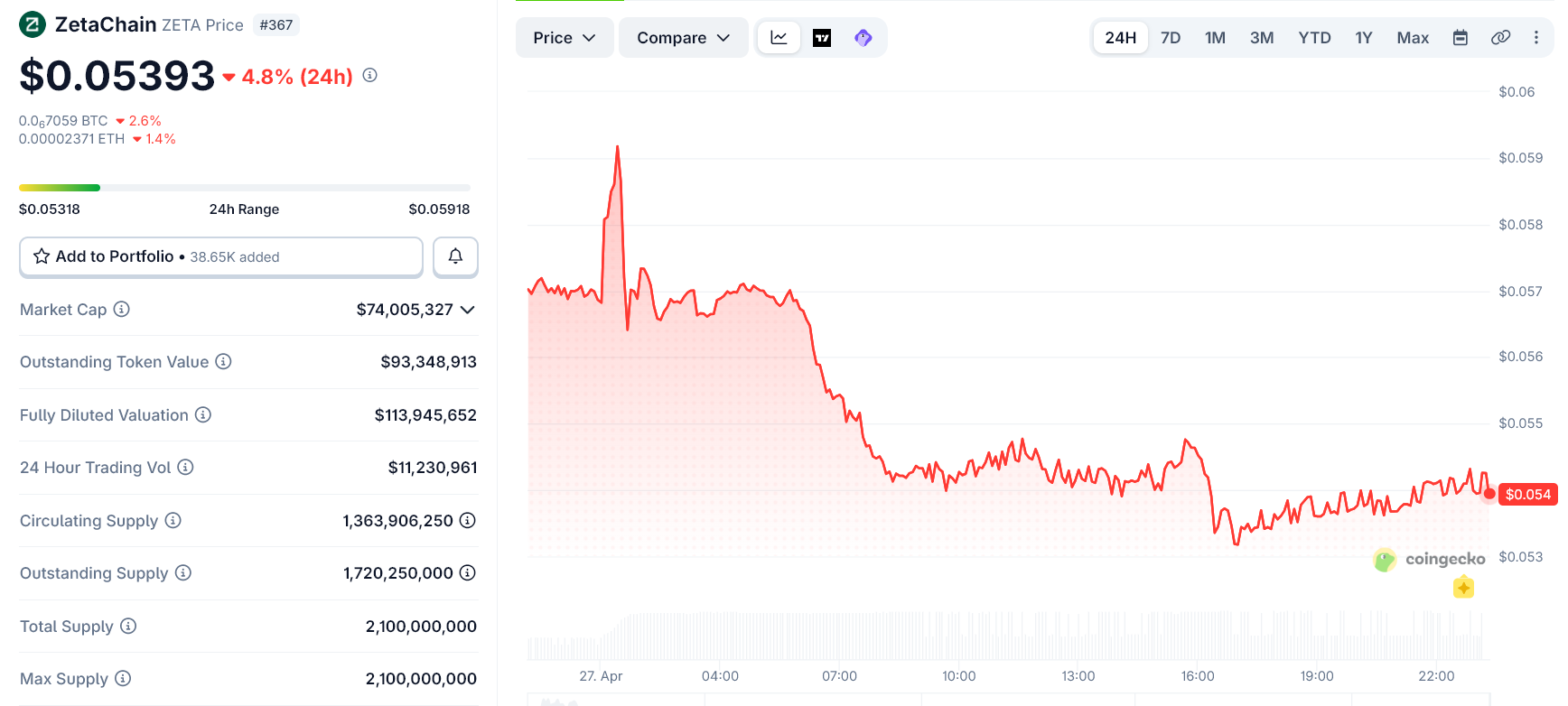Viewport: 1568px width, 706px height.
Task: Click the Market Cap info icon
Action: tap(122, 310)
